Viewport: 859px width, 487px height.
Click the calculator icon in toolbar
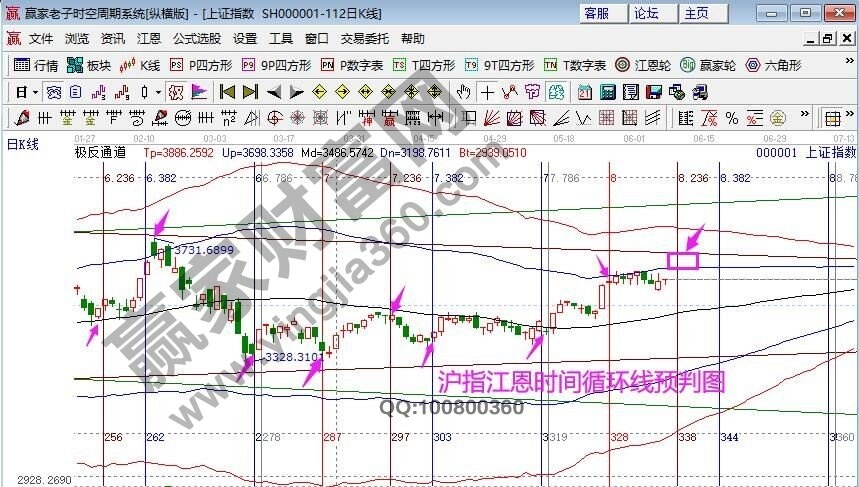606,92
